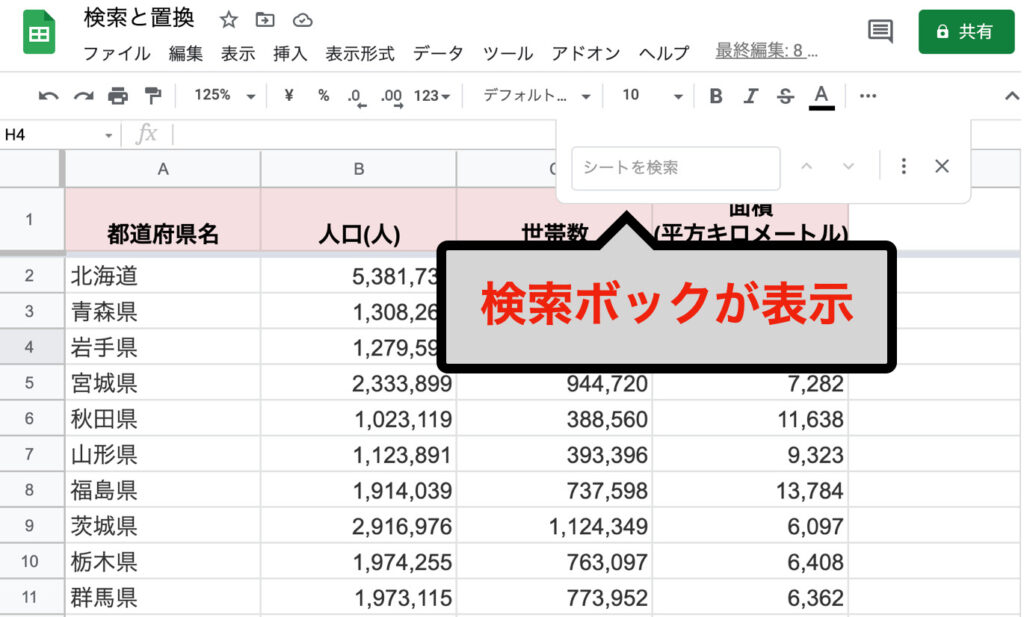The width and height of the screenshot is (1024, 617).
Task: Close the search box
Action: [x=942, y=166]
